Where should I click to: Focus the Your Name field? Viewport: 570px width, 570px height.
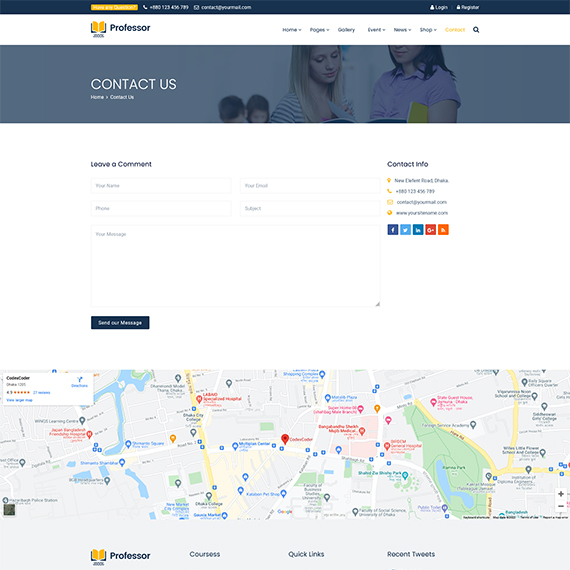pos(161,186)
